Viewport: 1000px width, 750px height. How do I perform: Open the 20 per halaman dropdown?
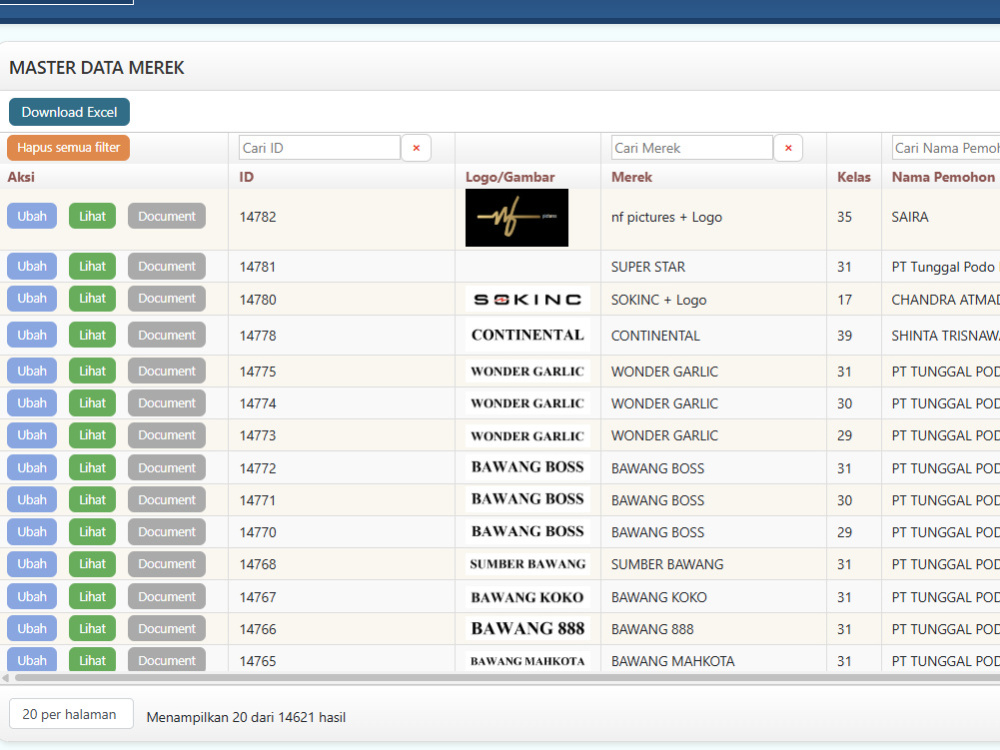(x=71, y=714)
